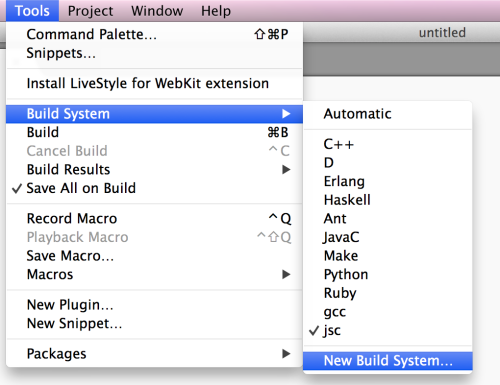Toggle Save All on Build option
The height and width of the screenshot is (385, 500).
pyautogui.click(x=154, y=188)
